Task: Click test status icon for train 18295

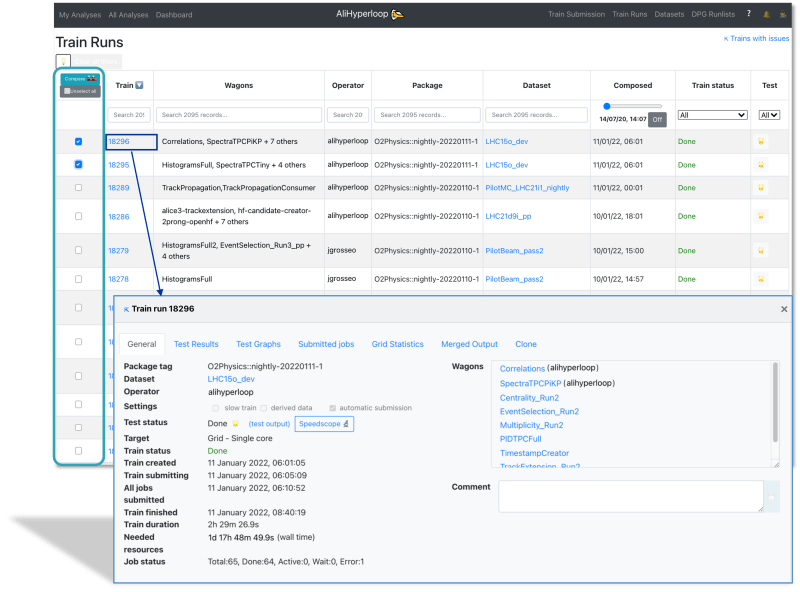Action: (x=761, y=165)
